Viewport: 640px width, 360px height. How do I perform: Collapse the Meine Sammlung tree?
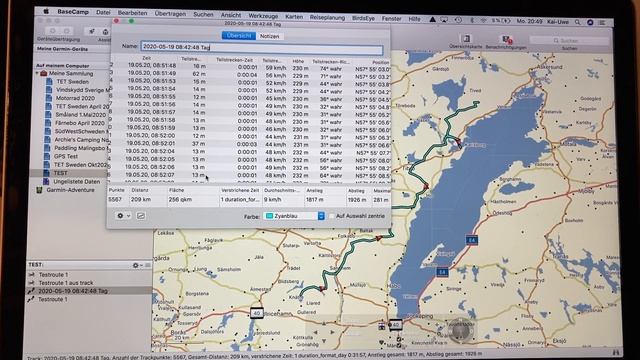click(x=38, y=73)
